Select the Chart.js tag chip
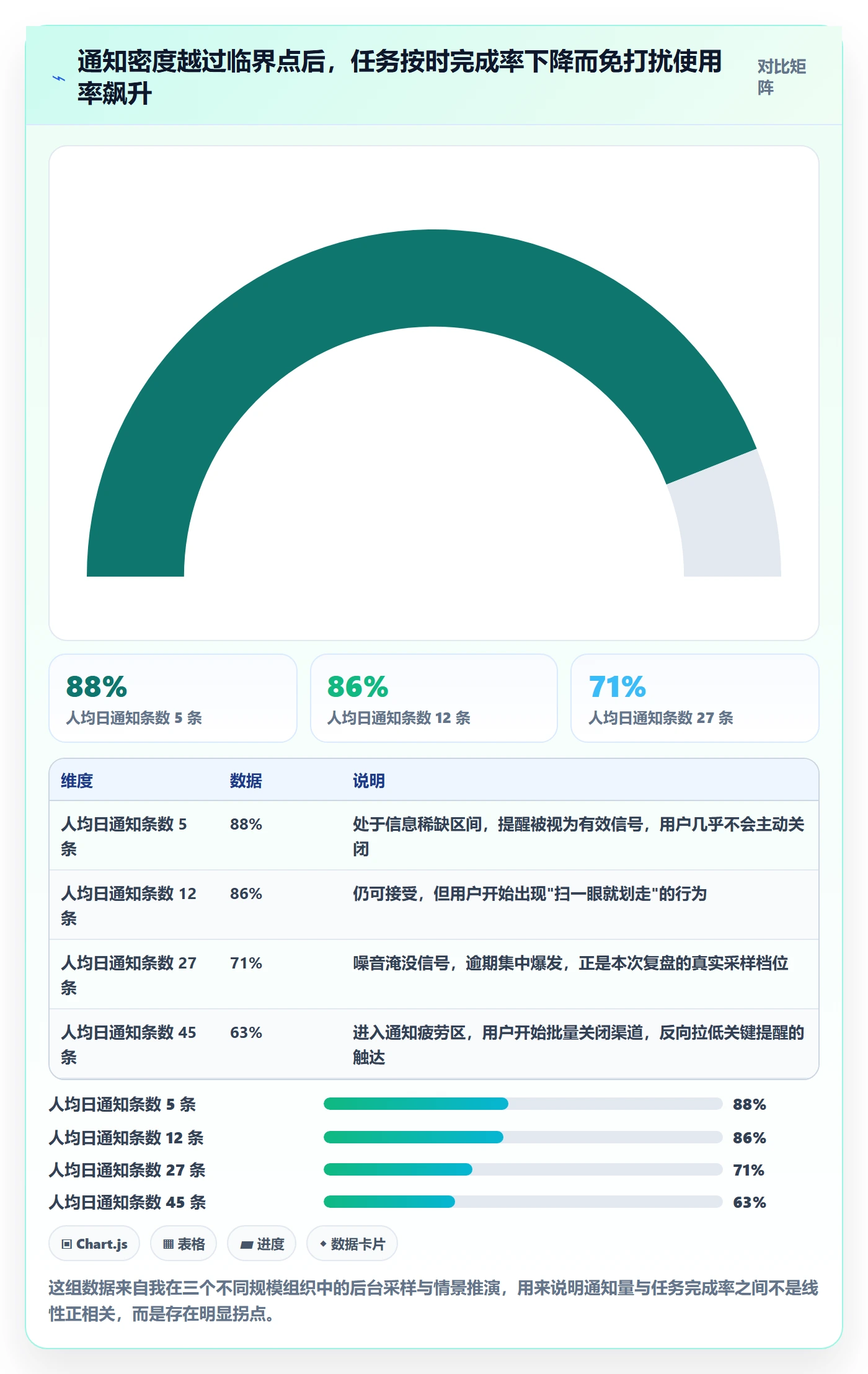868x1374 pixels. (94, 1244)
